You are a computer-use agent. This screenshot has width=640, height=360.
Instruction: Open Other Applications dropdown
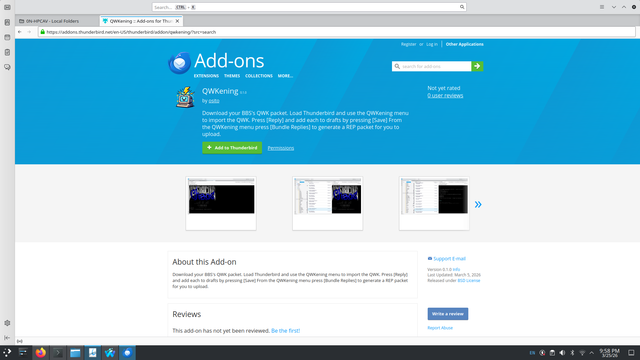pyautogui.click(x=464, y=44)
